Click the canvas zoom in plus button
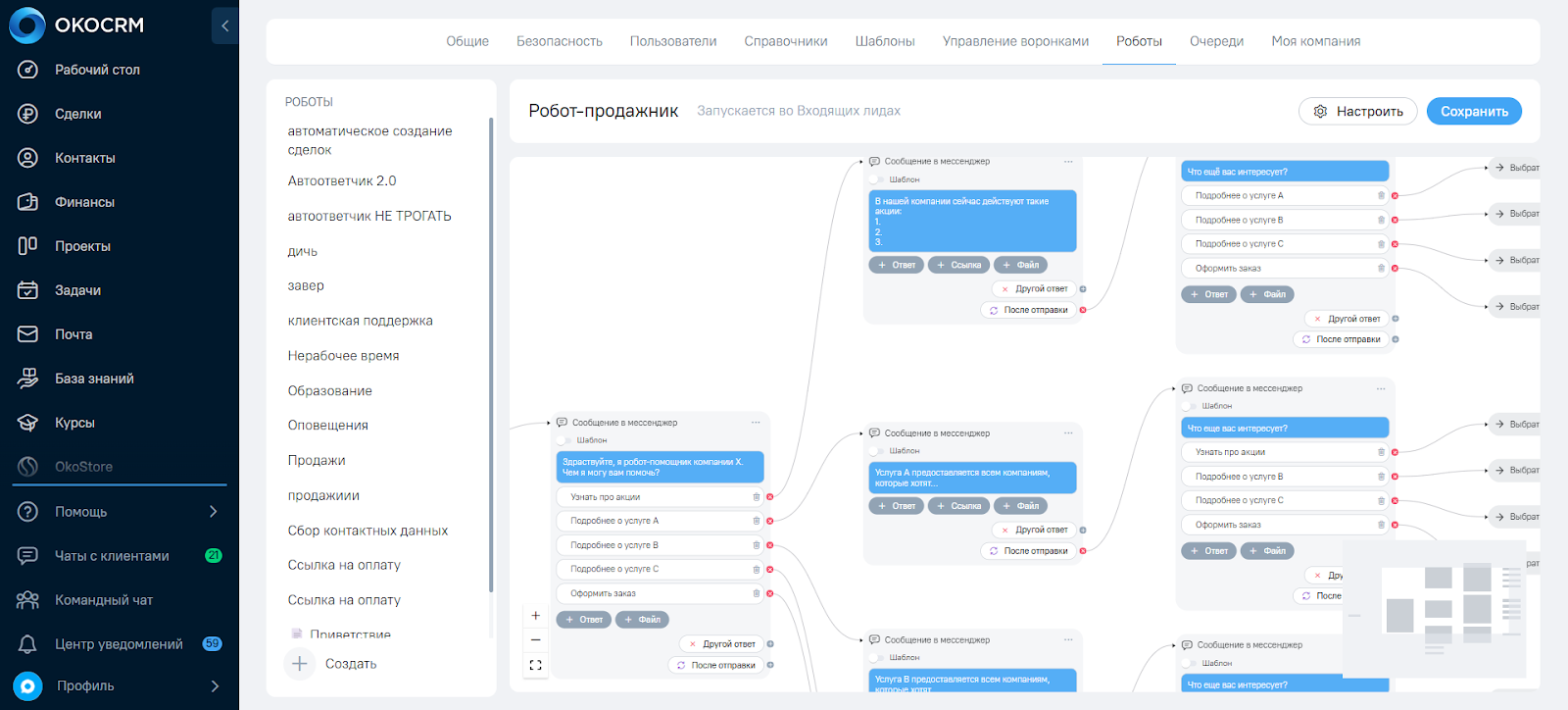Viewport: 1568px width, 710px height. click(x=535, y=616)
